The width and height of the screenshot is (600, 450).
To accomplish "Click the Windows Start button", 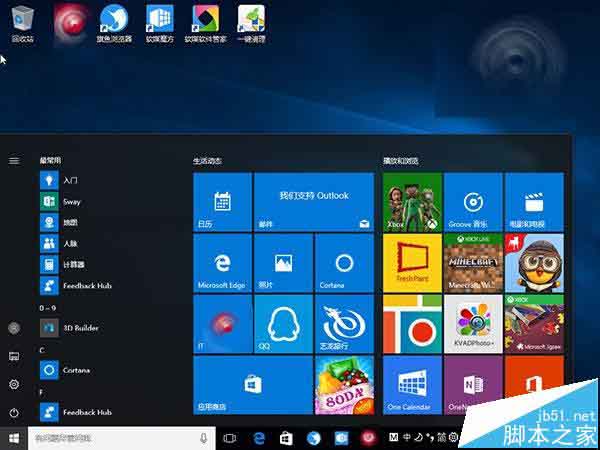I will pyautogui.click(x=14, y=438).
